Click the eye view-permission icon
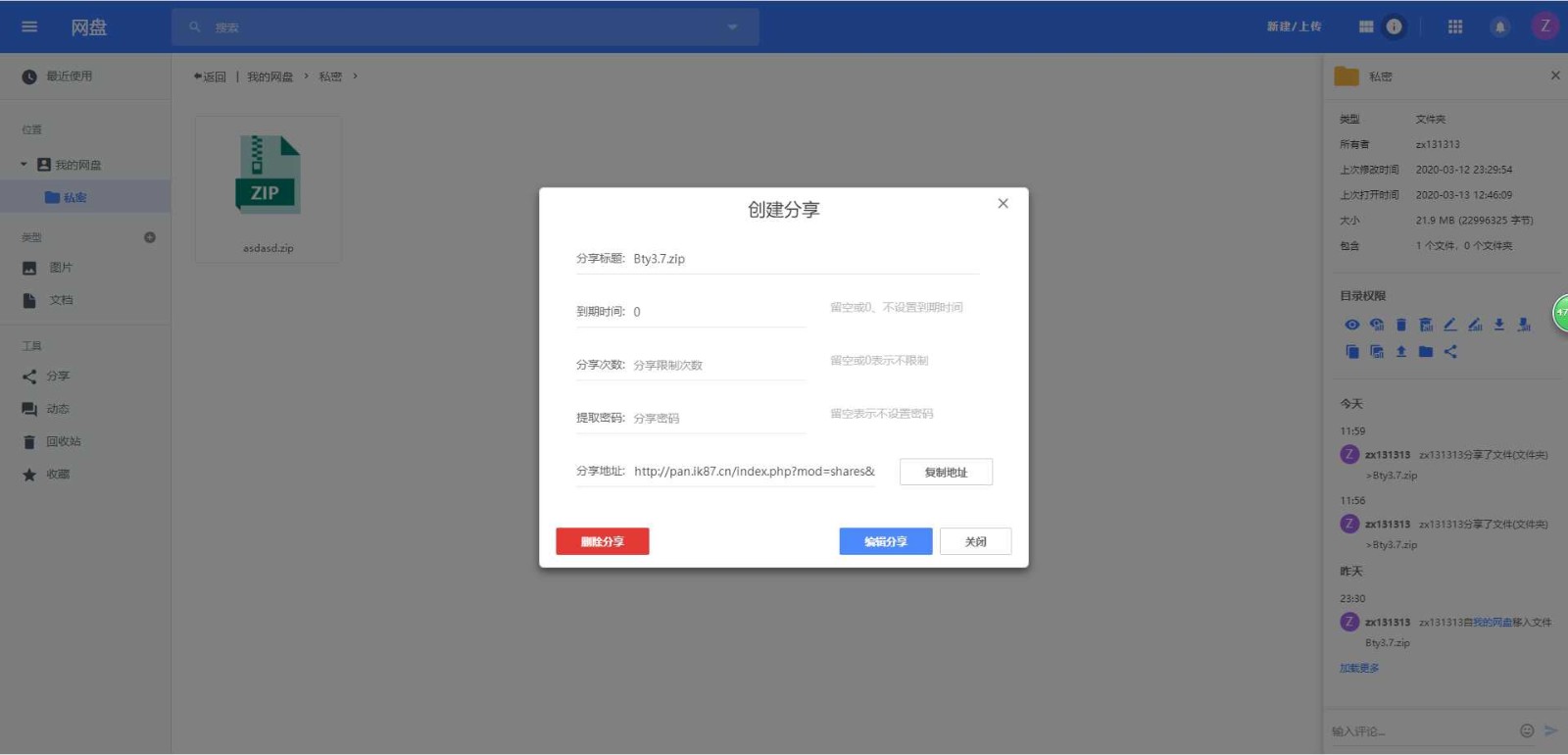1568x755 pixels. pyautogui.click(x=1352, y=325)
